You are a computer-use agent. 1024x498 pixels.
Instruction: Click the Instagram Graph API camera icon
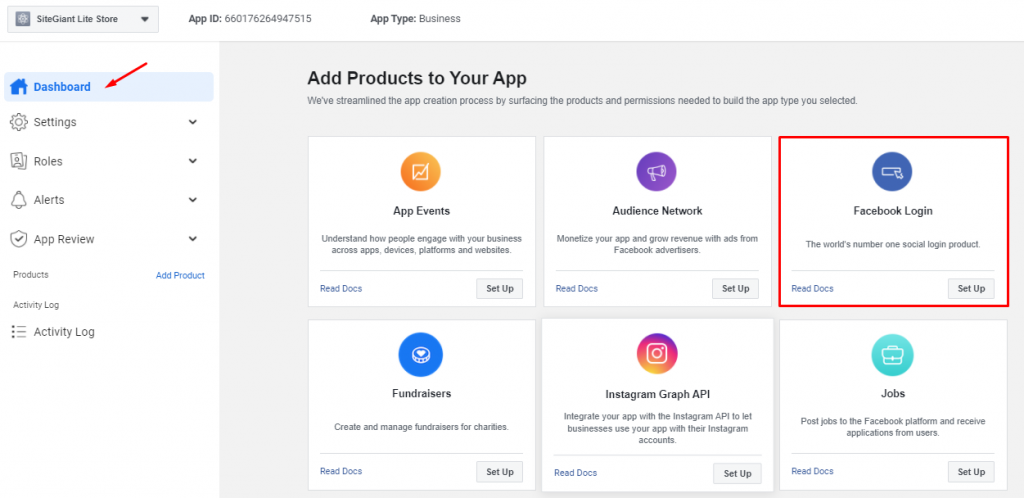pos(657,354)
